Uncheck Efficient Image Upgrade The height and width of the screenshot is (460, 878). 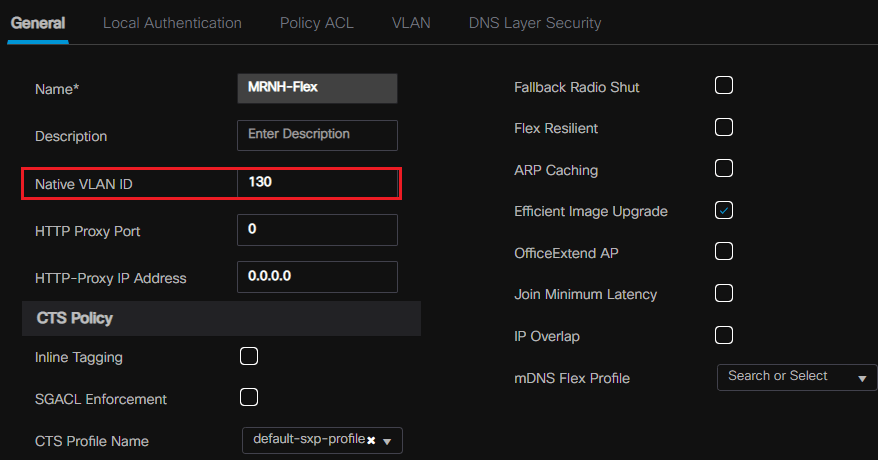tap(724, 210)
